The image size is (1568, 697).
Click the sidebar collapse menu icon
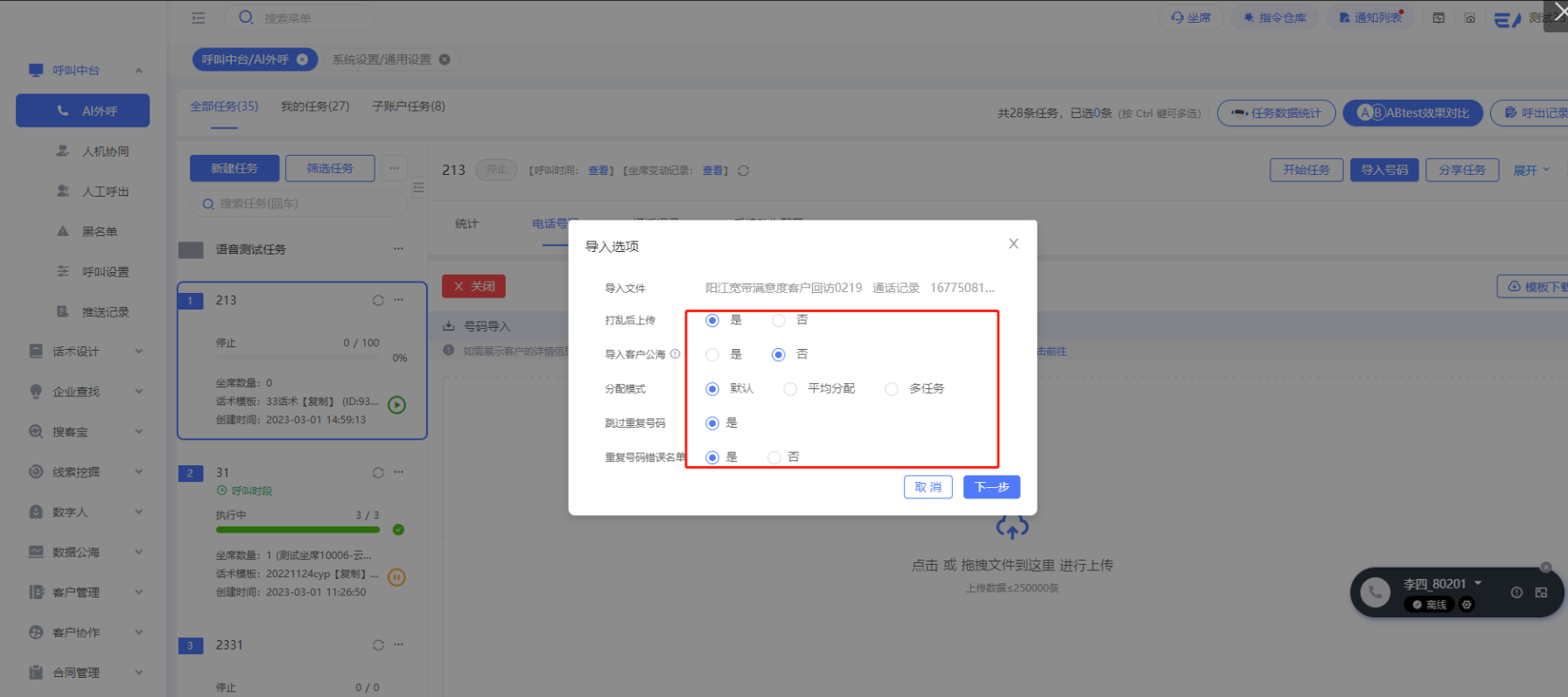pos(199,17)
